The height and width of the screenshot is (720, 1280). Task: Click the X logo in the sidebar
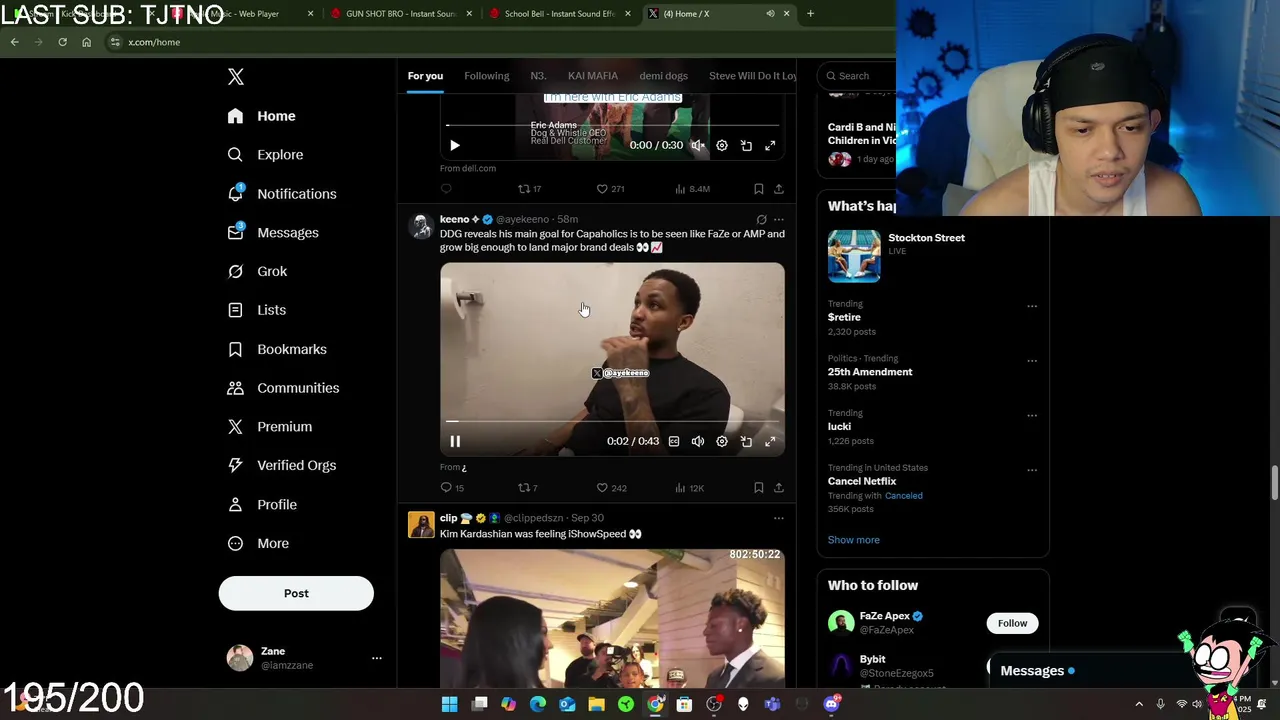(x=236, y=77)
